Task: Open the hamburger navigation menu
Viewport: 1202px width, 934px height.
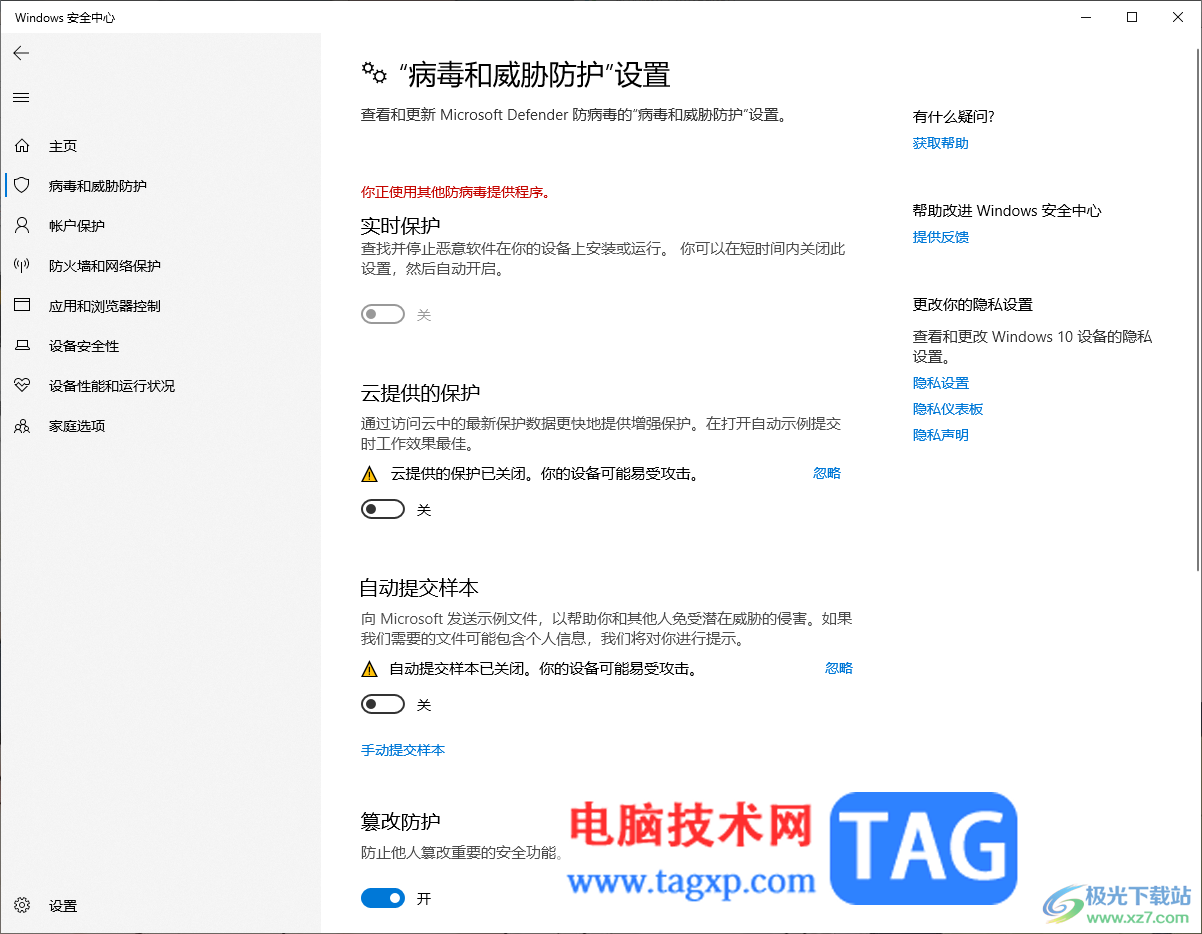Action: point(21,97)
